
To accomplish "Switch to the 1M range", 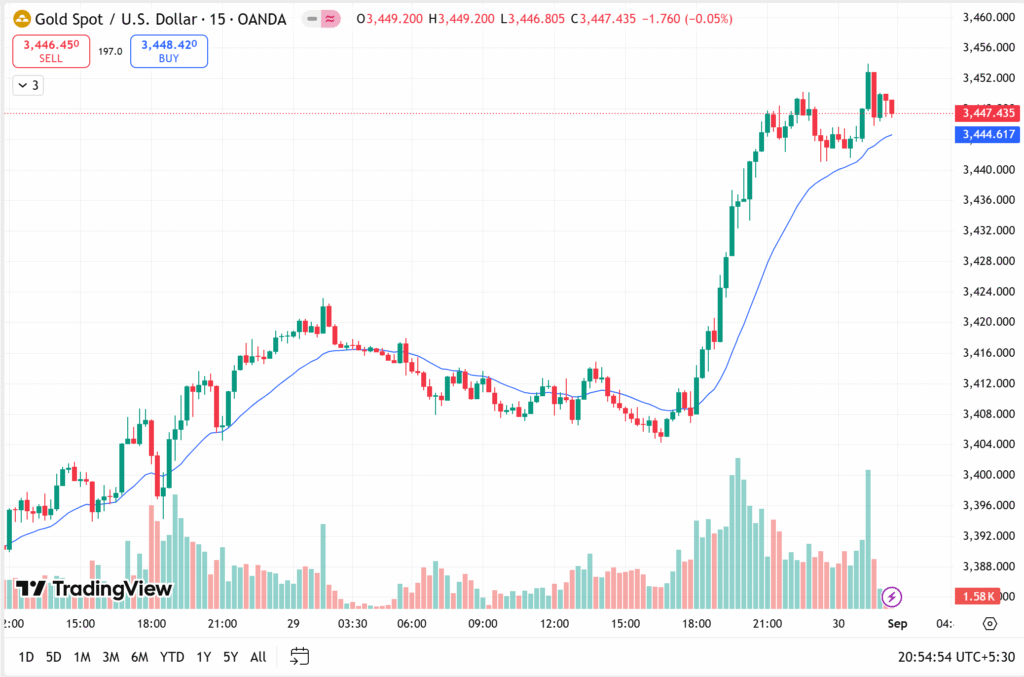I will coord(82,657).
